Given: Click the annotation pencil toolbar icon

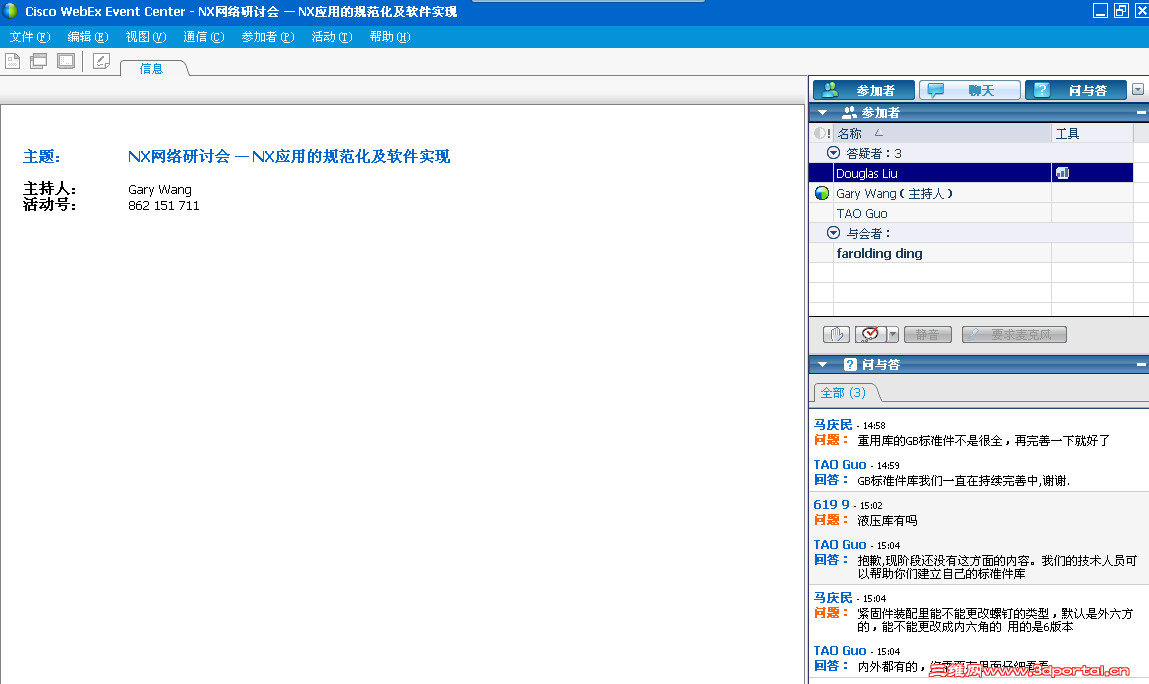Looking at the screenshot, I should tap(101, 62).
